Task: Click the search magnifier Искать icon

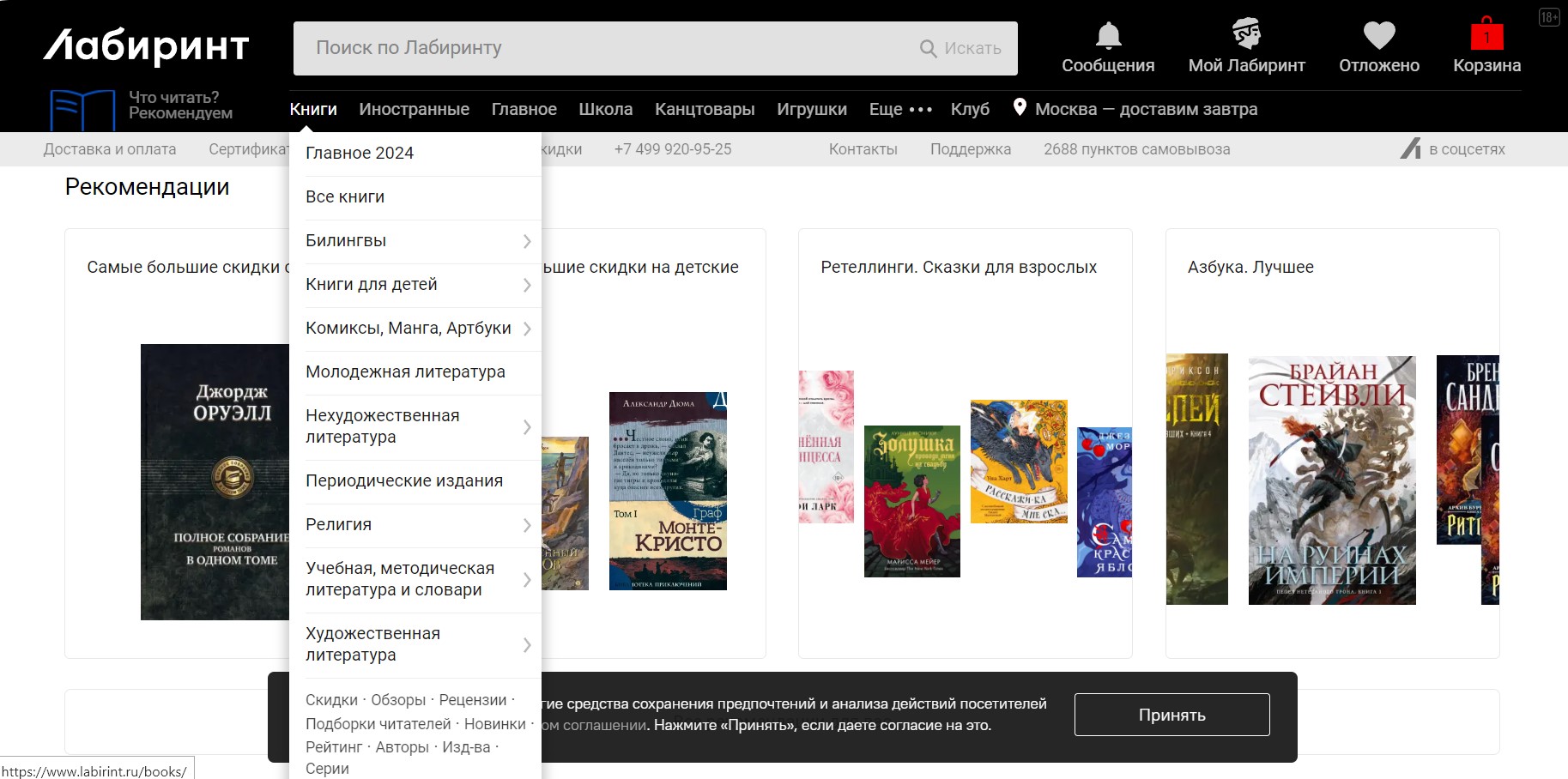Action: point(928,49)
